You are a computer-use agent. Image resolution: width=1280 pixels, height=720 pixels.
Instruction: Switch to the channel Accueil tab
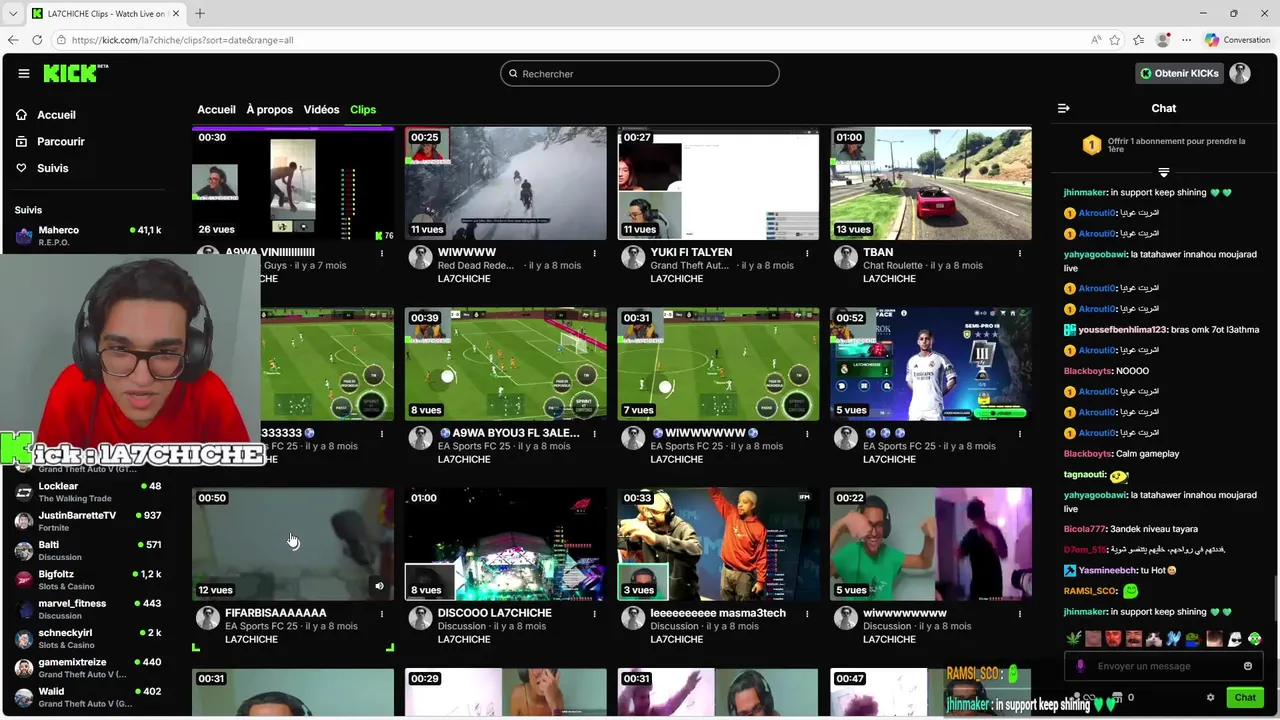tap(216, 109)
